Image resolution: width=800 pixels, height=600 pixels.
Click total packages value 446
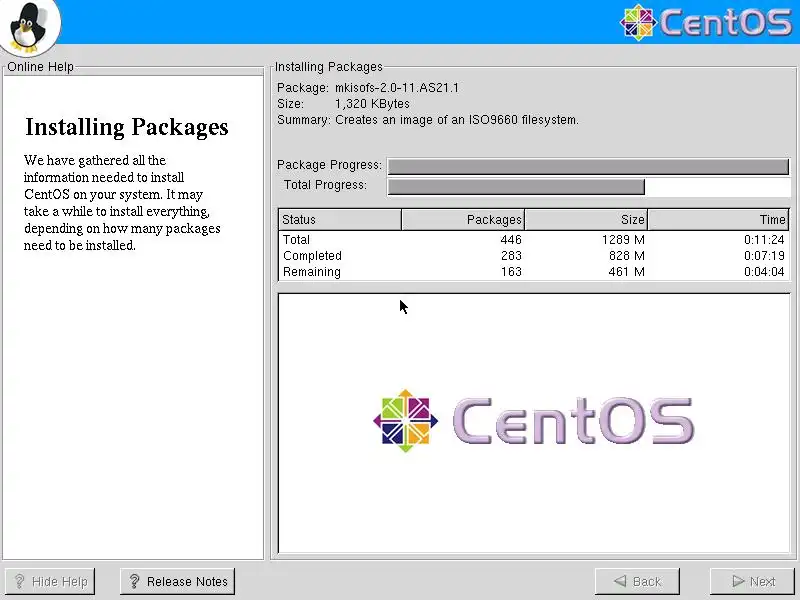[x=511, y=240]
